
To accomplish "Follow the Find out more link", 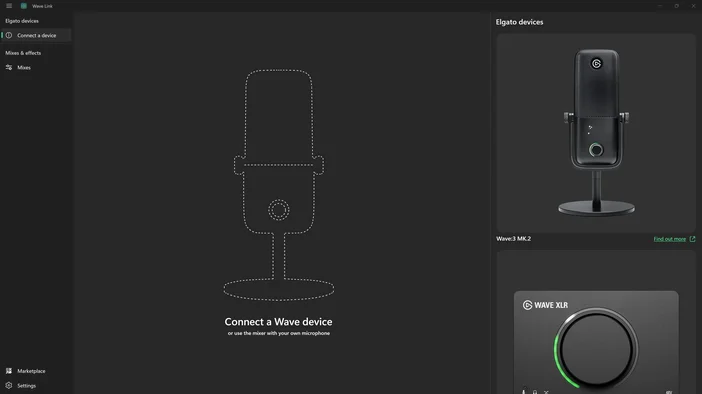I will [669, 239].
